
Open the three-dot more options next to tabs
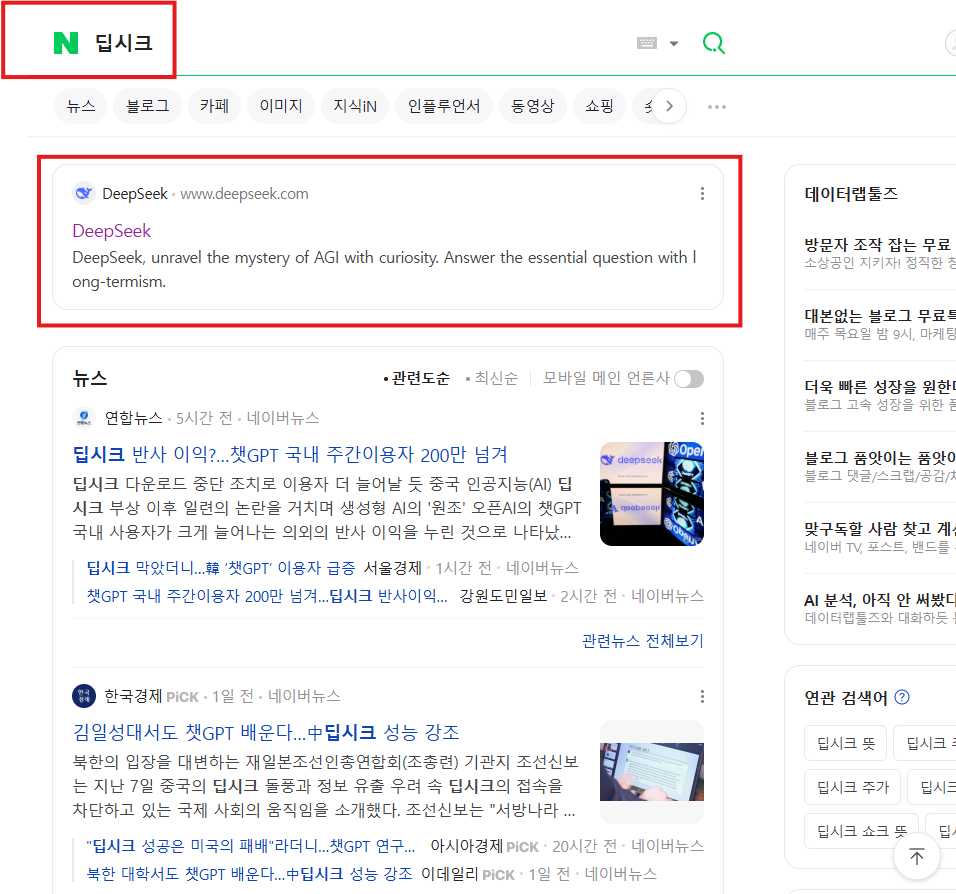coord(716,107)
